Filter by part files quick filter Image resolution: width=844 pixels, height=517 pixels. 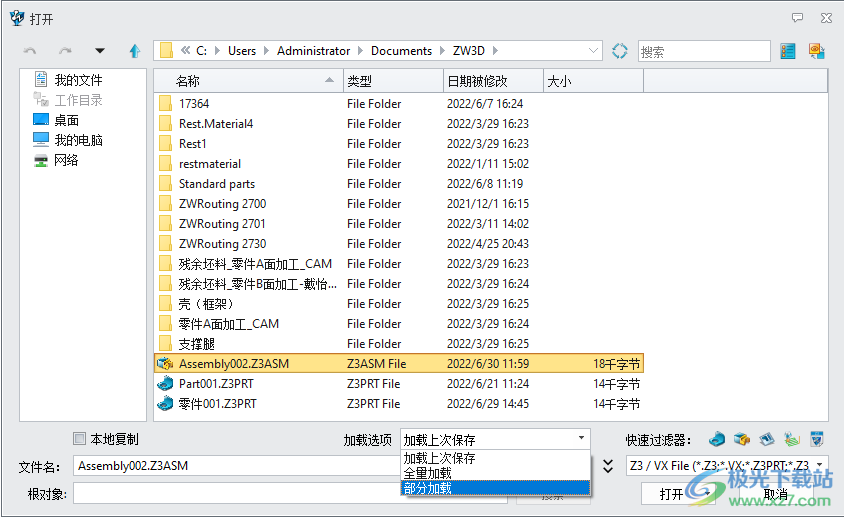point(717,439)
